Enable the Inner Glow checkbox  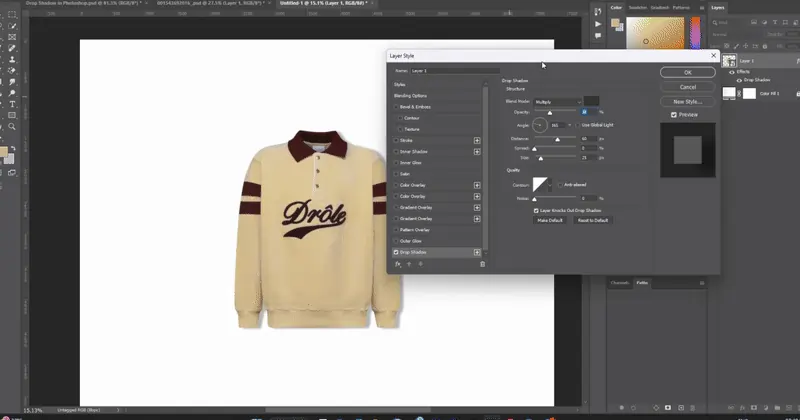(396, 163)
